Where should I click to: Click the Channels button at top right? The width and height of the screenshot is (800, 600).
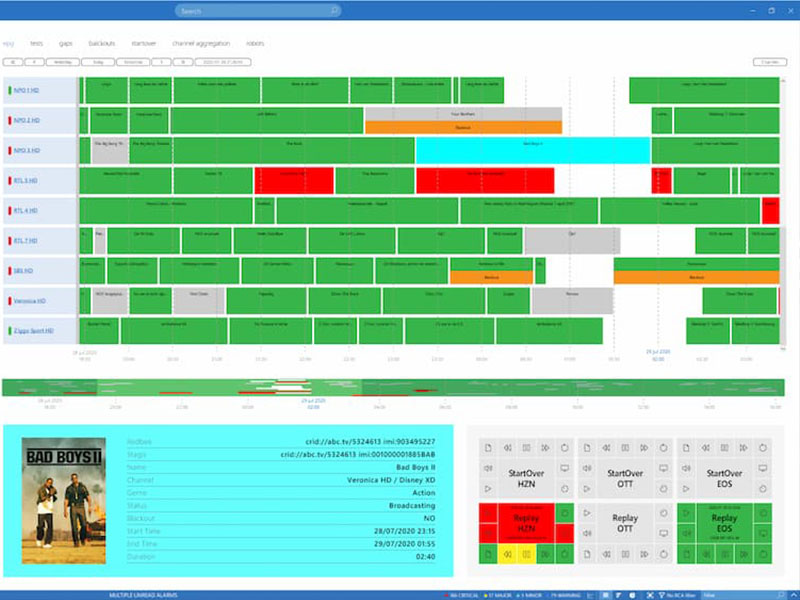770,62
